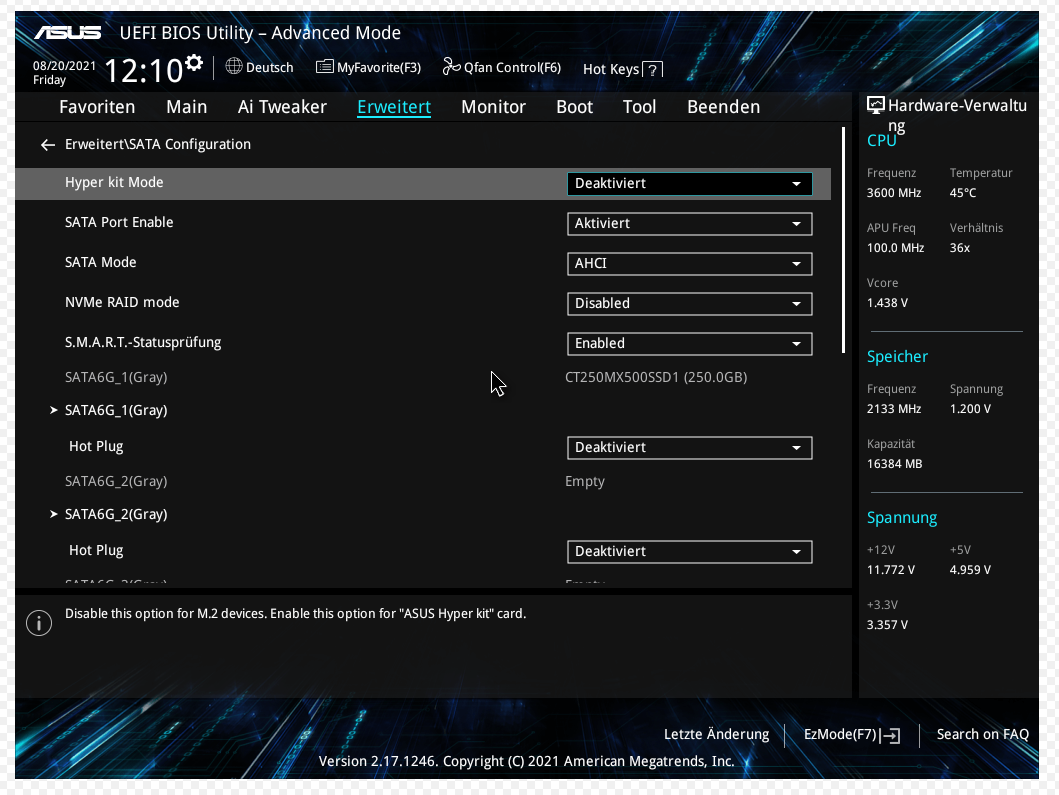
Task: Switch to the Favoriten tab
Action: pyautogui.click(x=97, y=107)
